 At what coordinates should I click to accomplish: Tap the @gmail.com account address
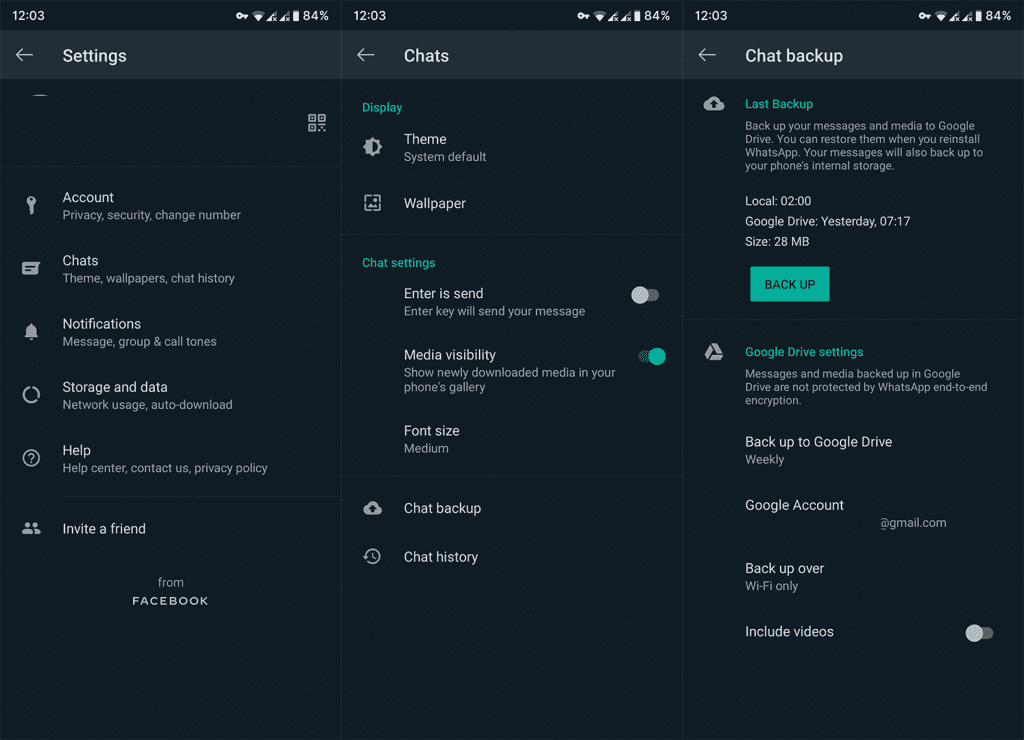pos(913,523)
